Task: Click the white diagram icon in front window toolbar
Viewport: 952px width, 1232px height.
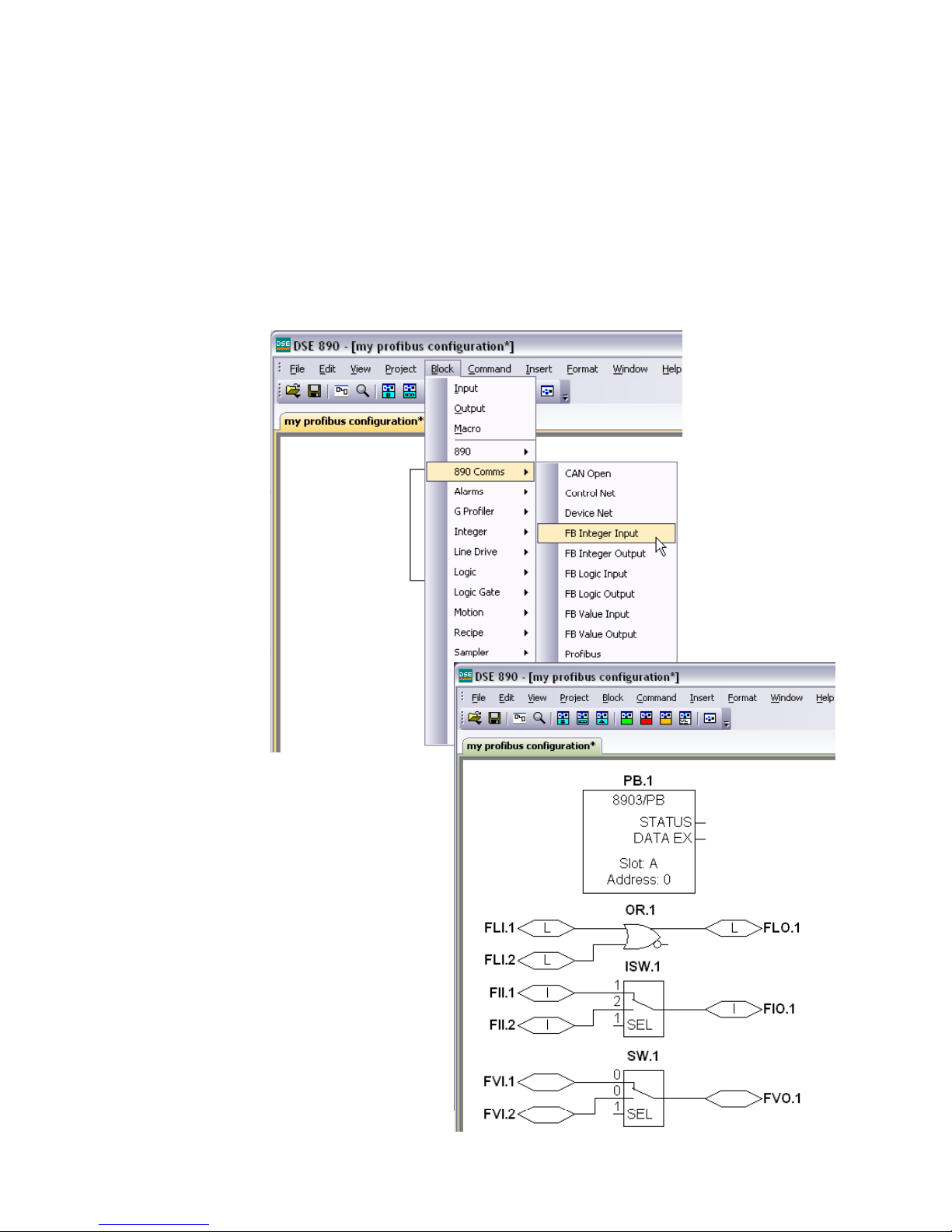Action: 710,718
